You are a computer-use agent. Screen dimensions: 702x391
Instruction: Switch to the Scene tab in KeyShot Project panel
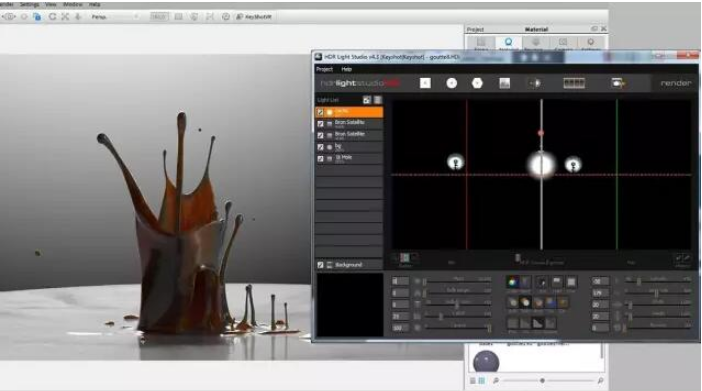(x=481, y=43)
